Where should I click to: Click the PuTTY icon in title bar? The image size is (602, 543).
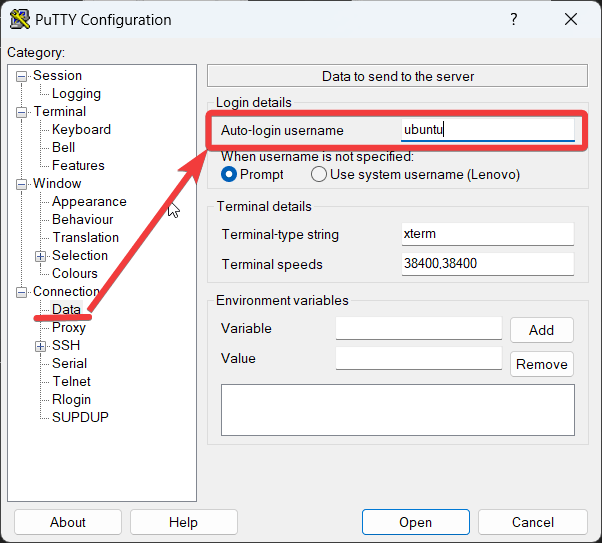tap(18, 19)
